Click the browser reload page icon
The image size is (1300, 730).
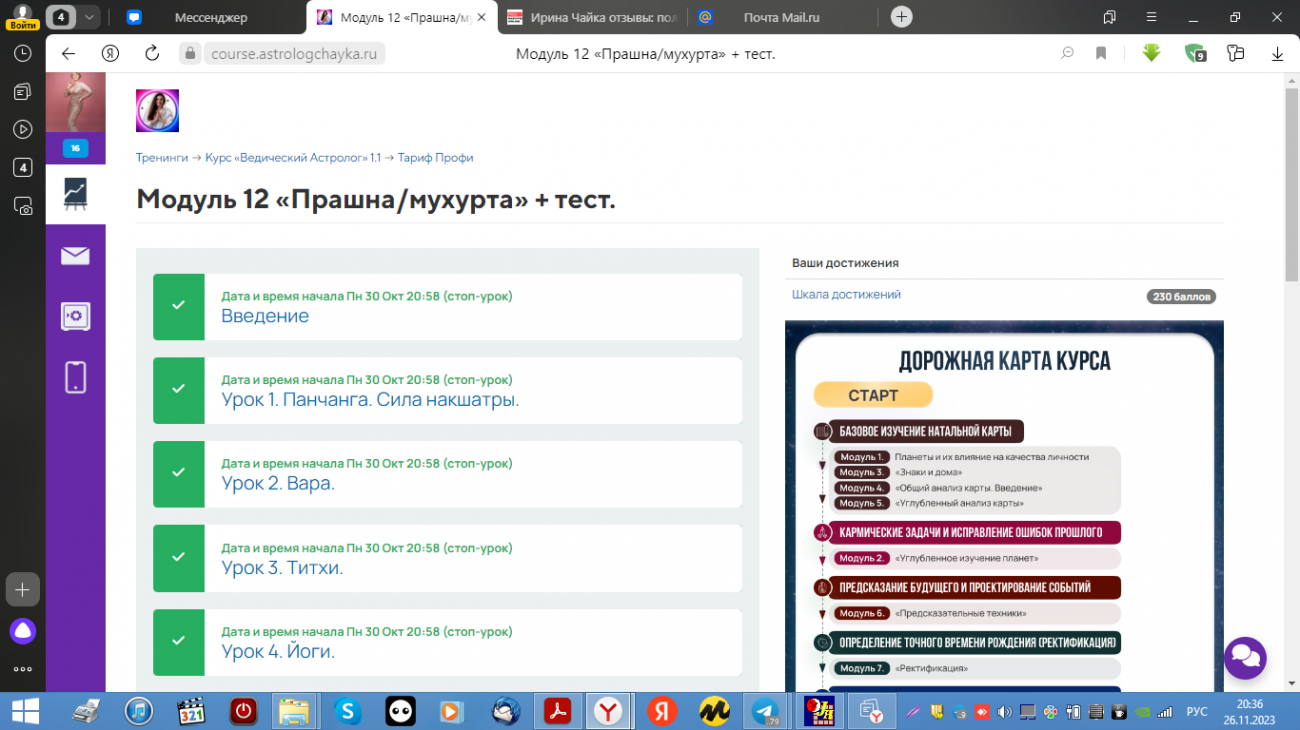152,54
